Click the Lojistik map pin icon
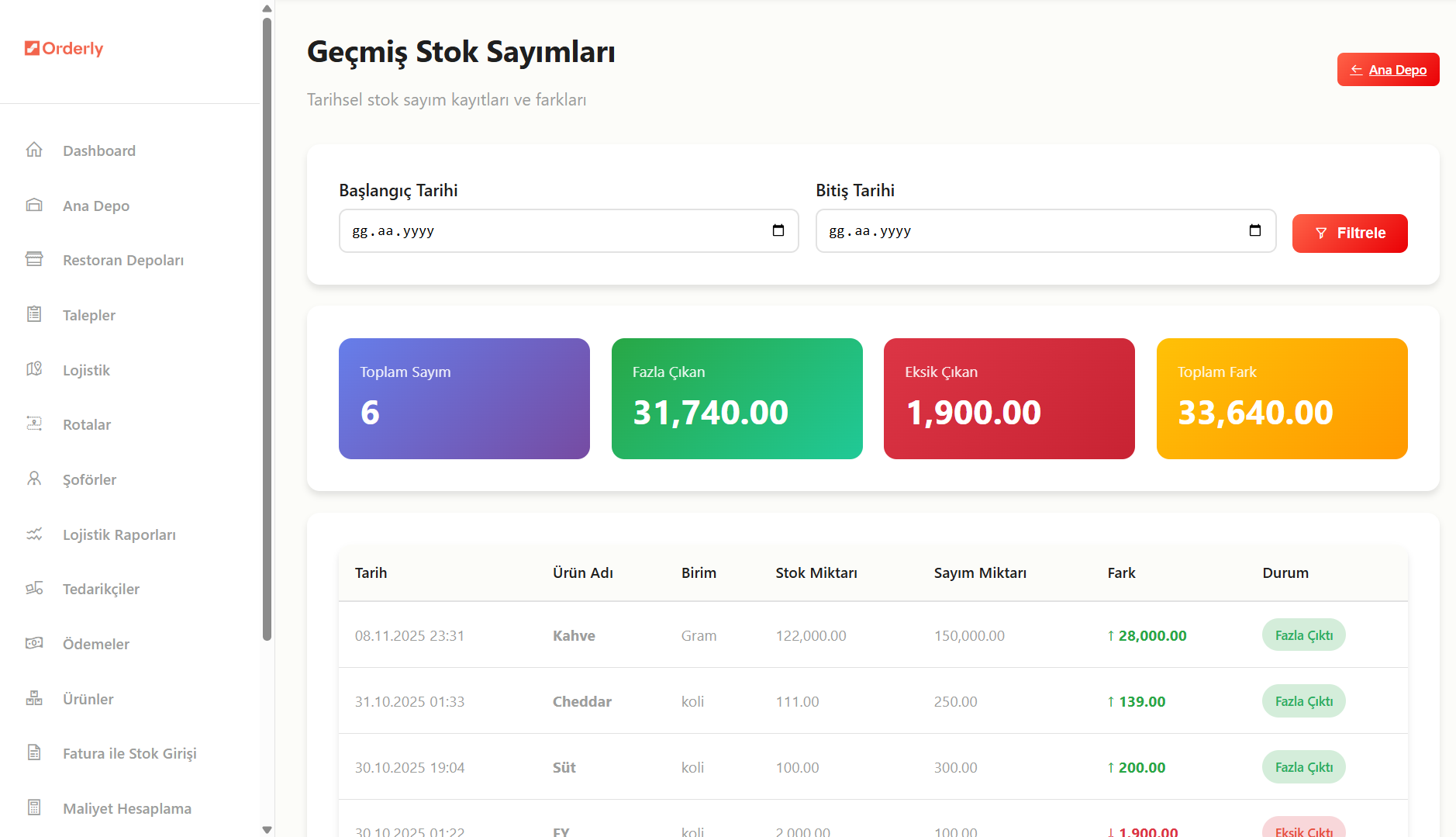1456x837 pixels. [34, 369]
